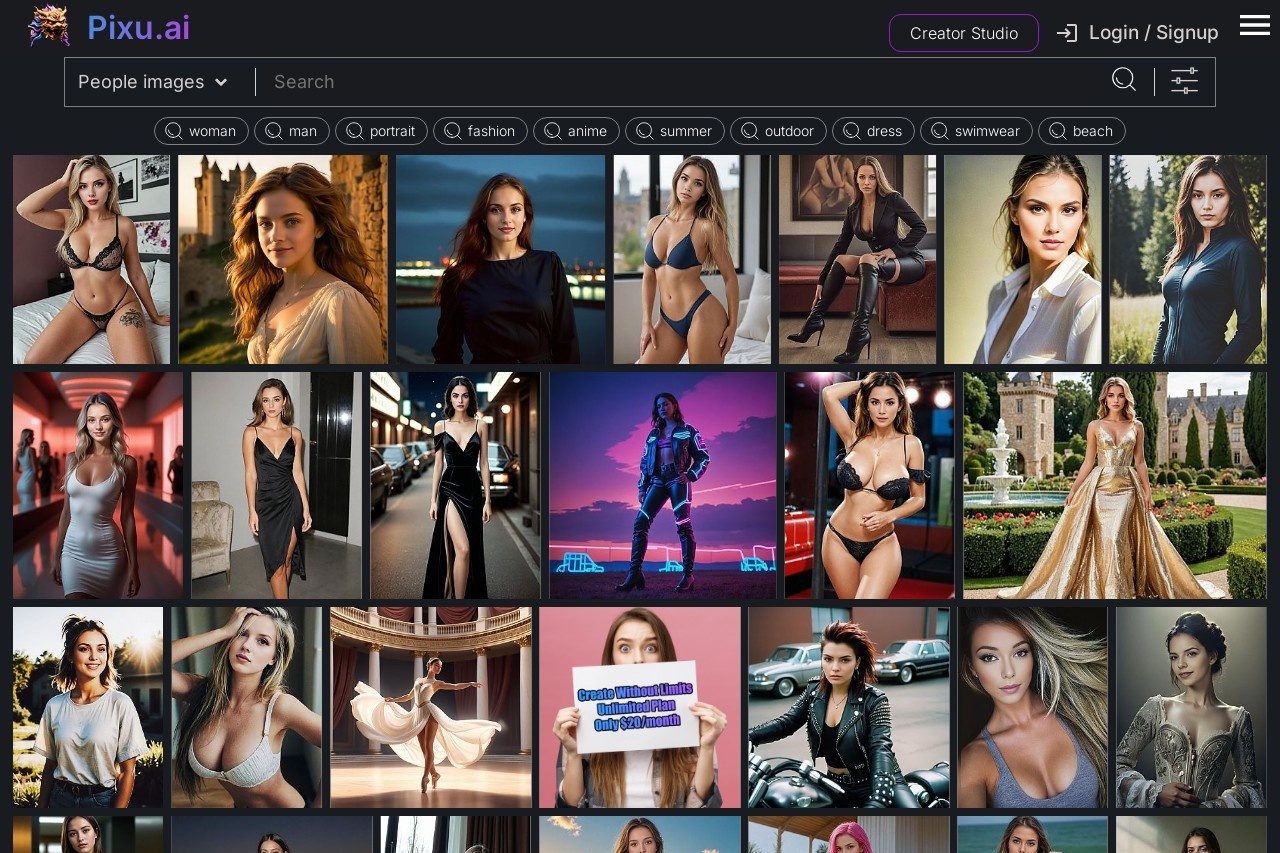
Task: Open the white shirt portrait thumbnail
Action: 1023,259
